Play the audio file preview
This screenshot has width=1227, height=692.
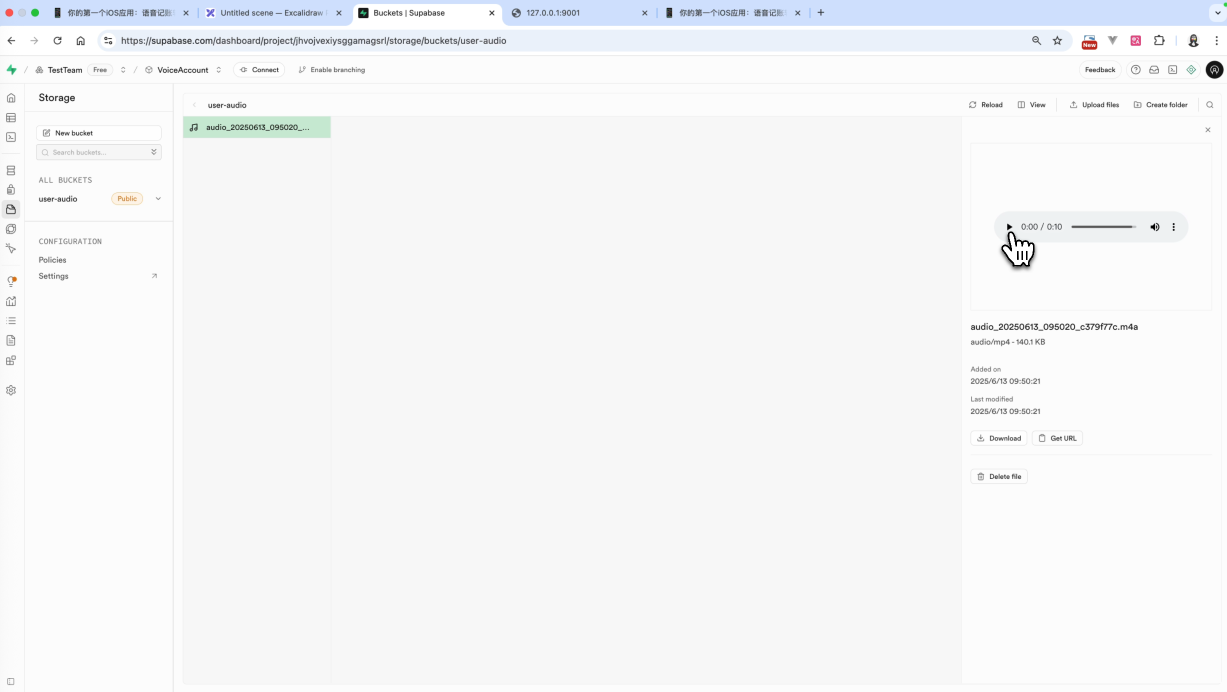pos(1009,227)
